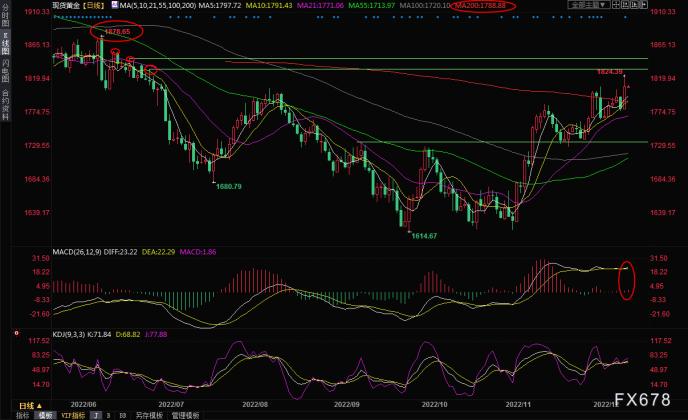This screenshot has height=420, width=688.
Task: Click the 2022/07 date label
Action: (171, 404)
